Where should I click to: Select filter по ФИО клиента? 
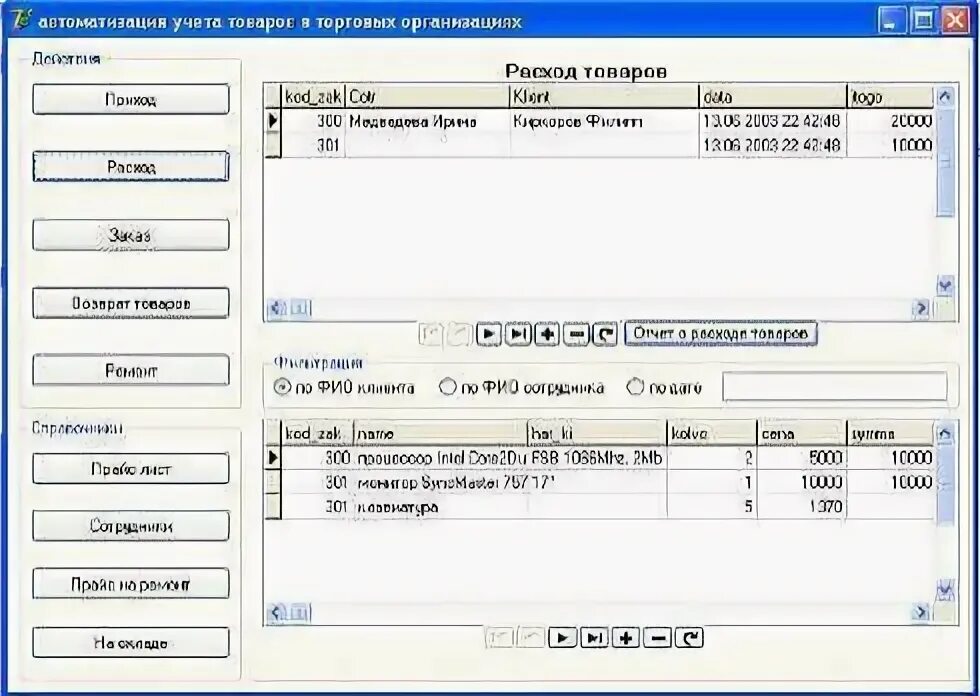(344, 388)
